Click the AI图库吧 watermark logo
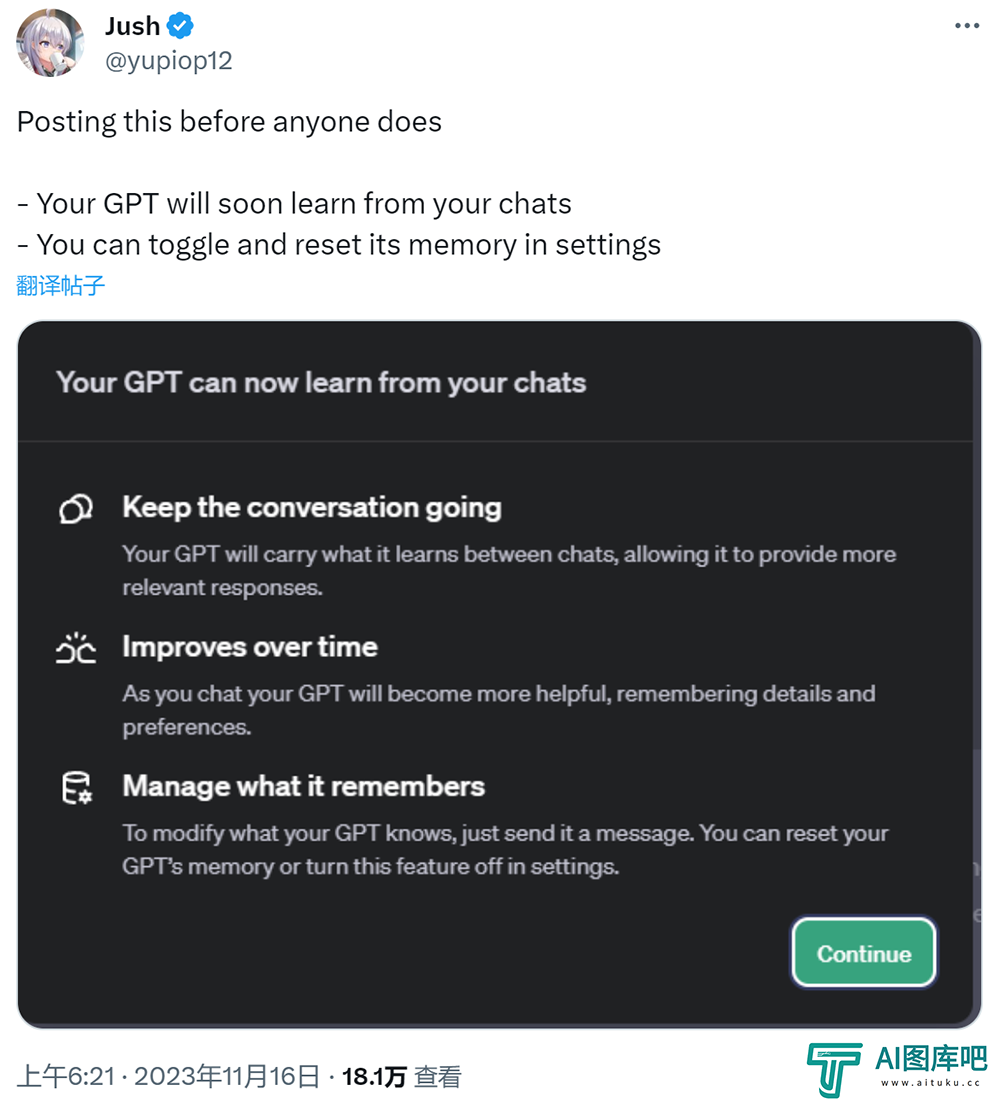The image size is (1000, 1102). (x=897, y=1068)
